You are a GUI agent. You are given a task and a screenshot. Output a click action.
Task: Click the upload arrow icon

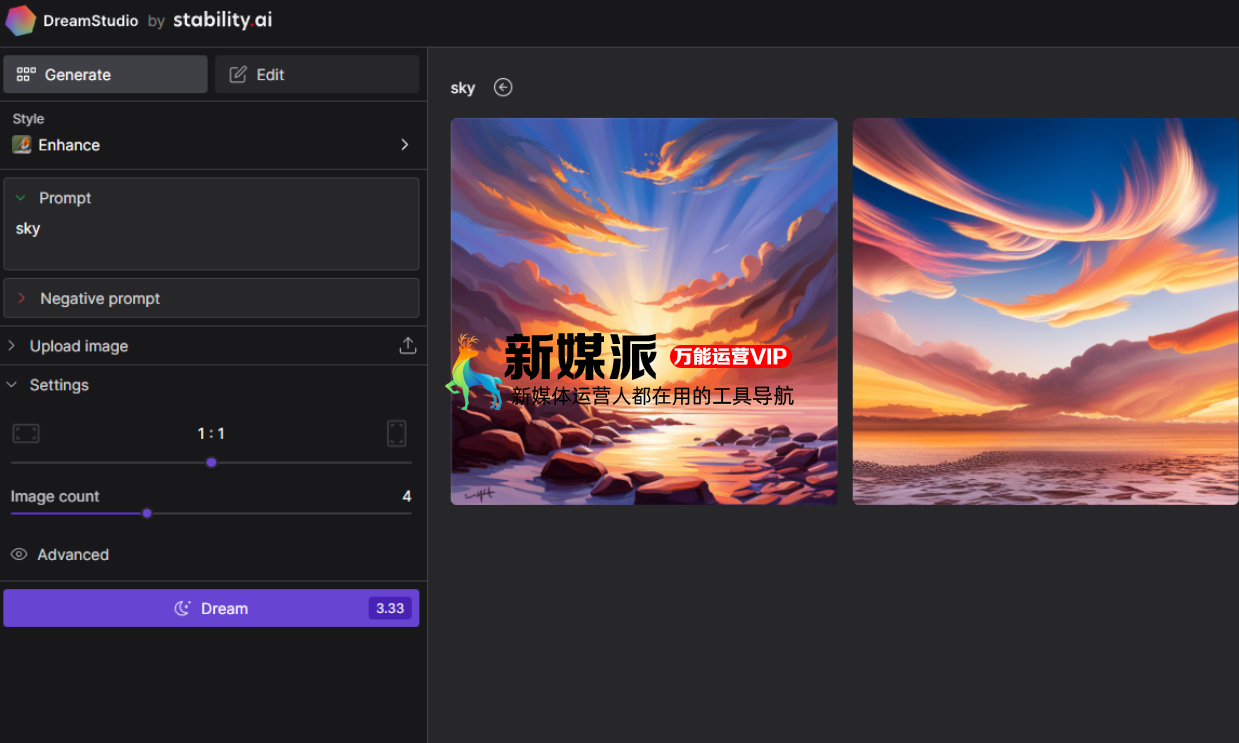point(407,345)
